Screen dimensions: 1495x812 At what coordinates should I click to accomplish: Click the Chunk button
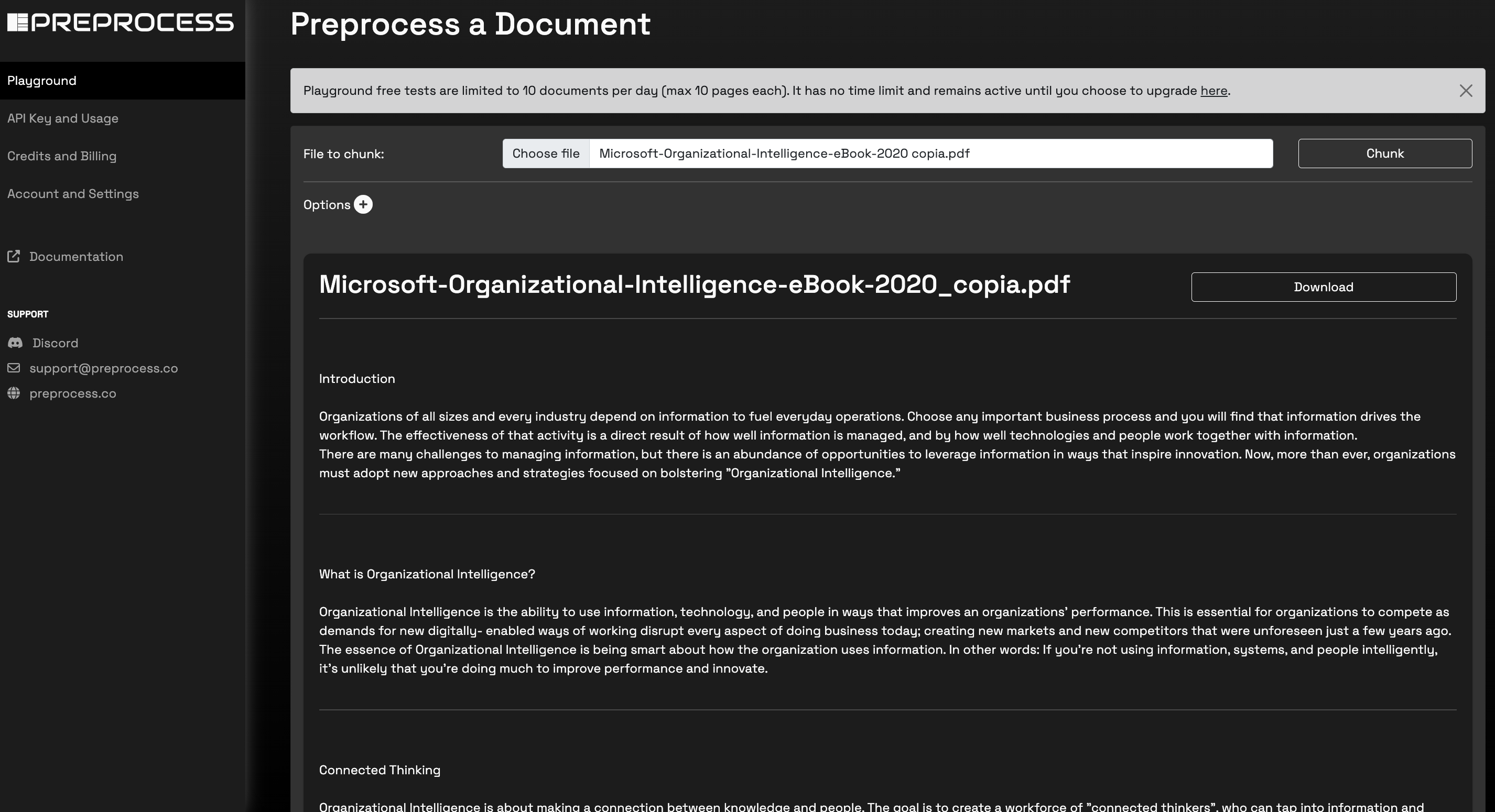tap(1385, 153)
